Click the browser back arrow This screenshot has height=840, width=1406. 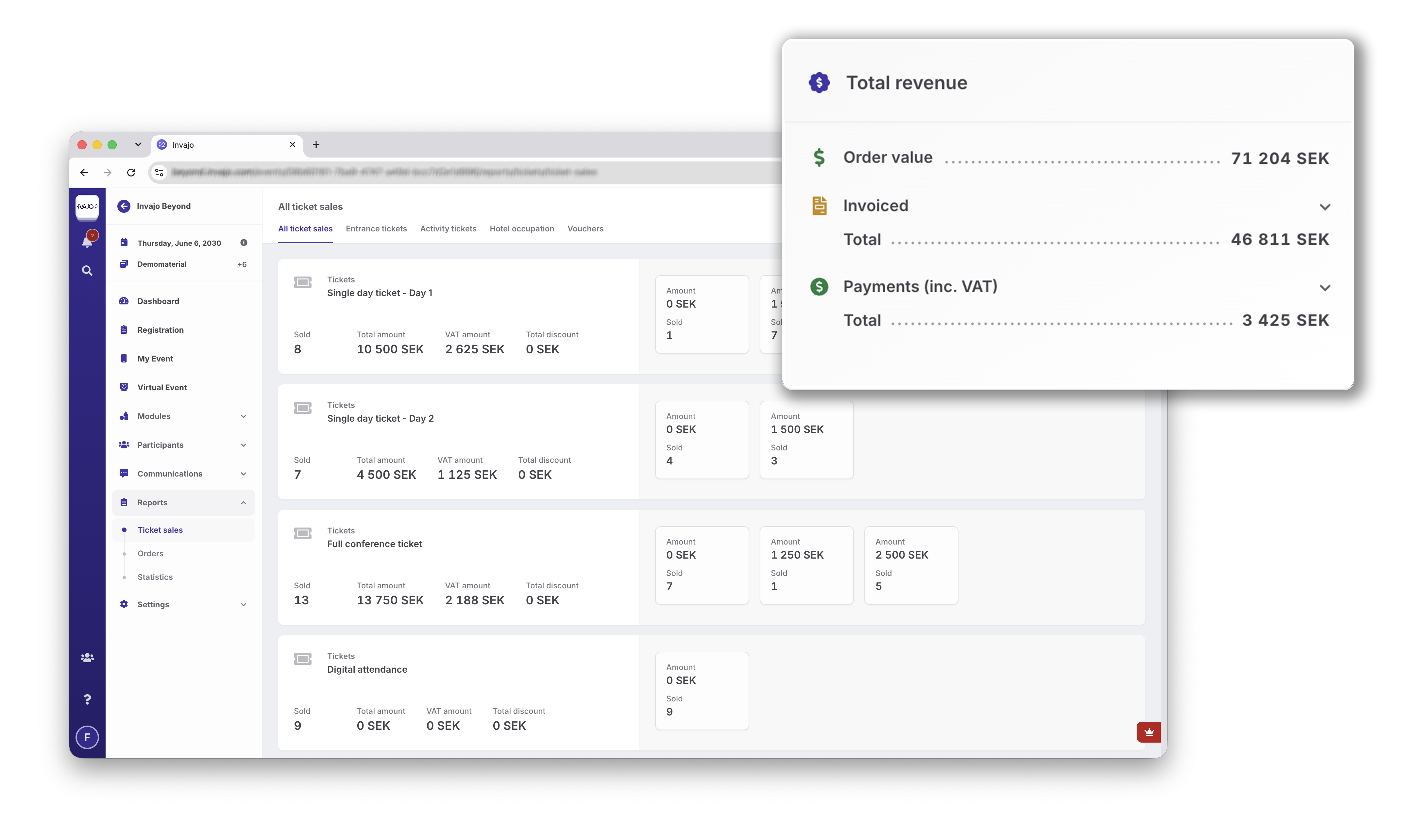tap(84, 173)
